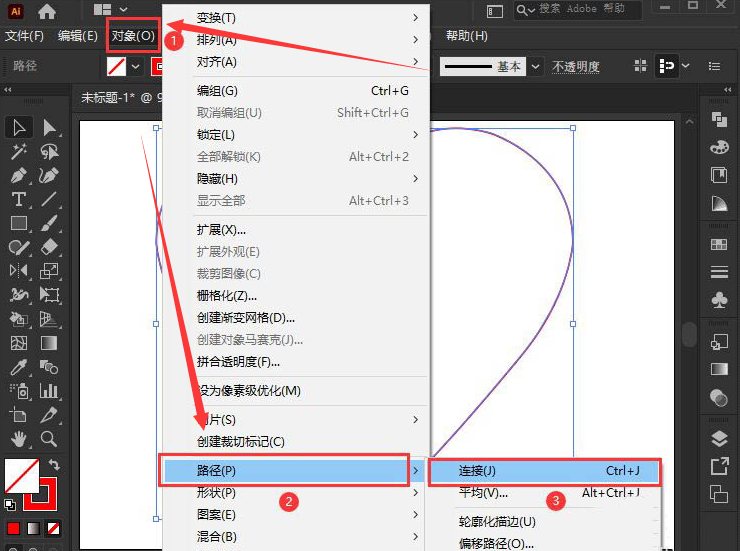Click the Illustrator home icon
The image size is (740, 551).
tap(47, 11)
